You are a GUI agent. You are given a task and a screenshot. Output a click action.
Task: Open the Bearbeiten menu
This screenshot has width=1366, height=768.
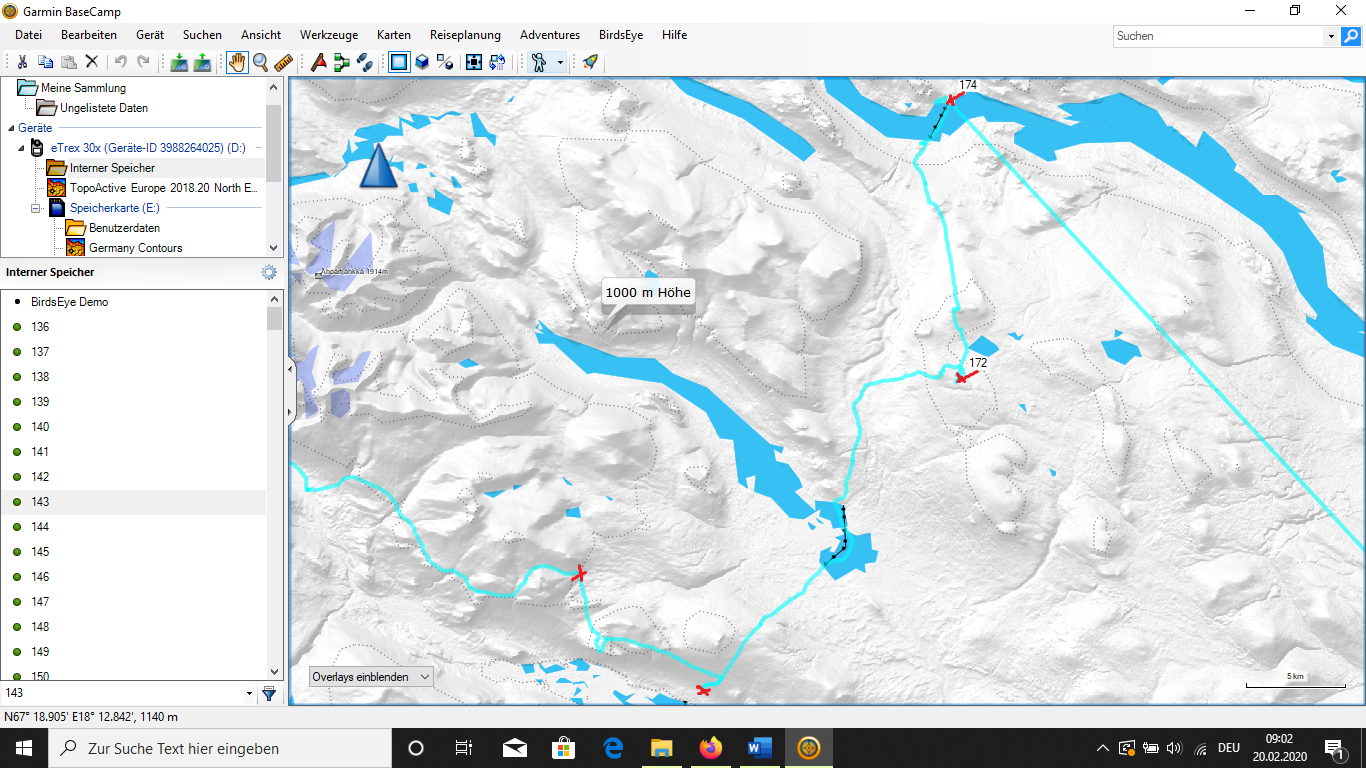(x=89, y=35)
